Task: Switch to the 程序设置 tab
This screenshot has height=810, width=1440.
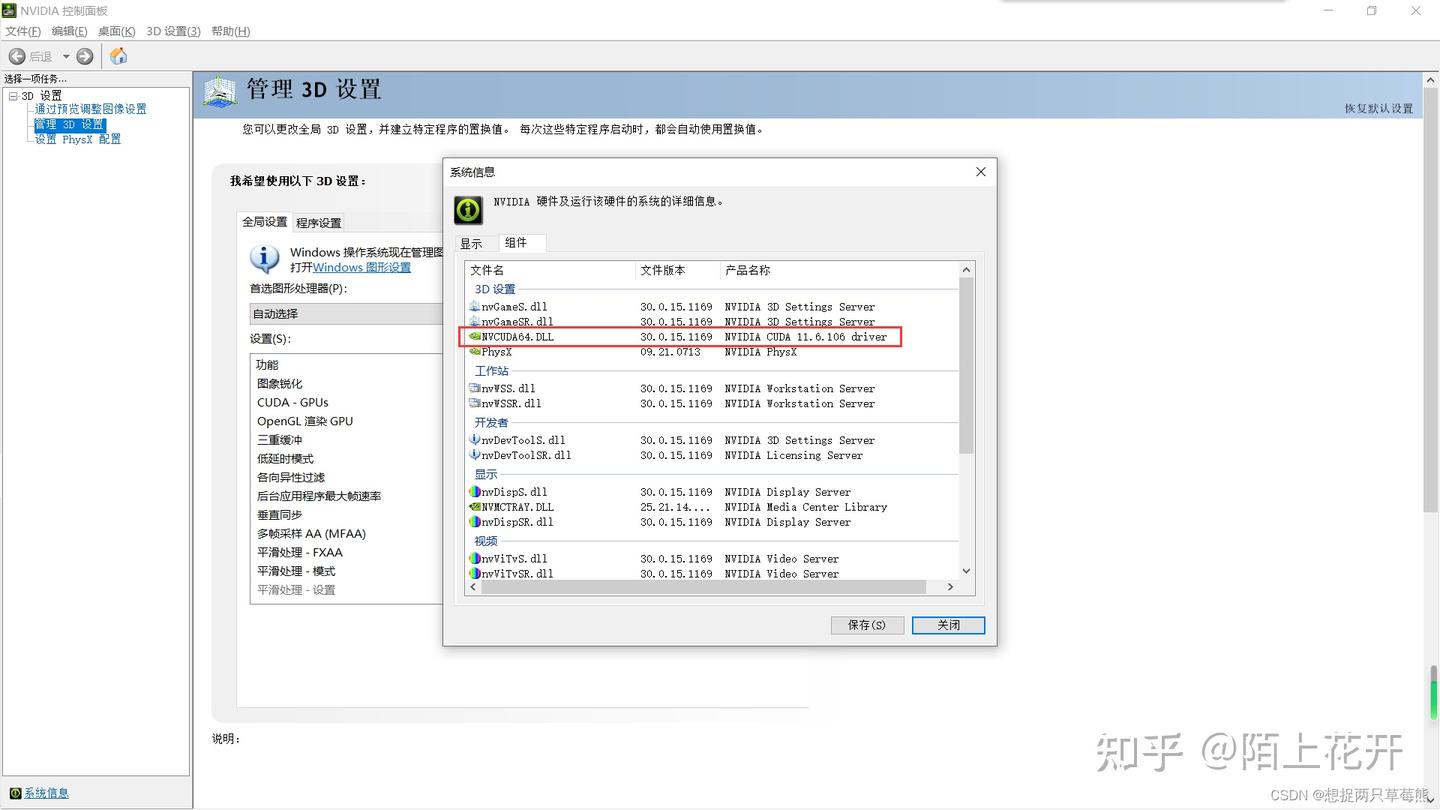Action: 318,222
